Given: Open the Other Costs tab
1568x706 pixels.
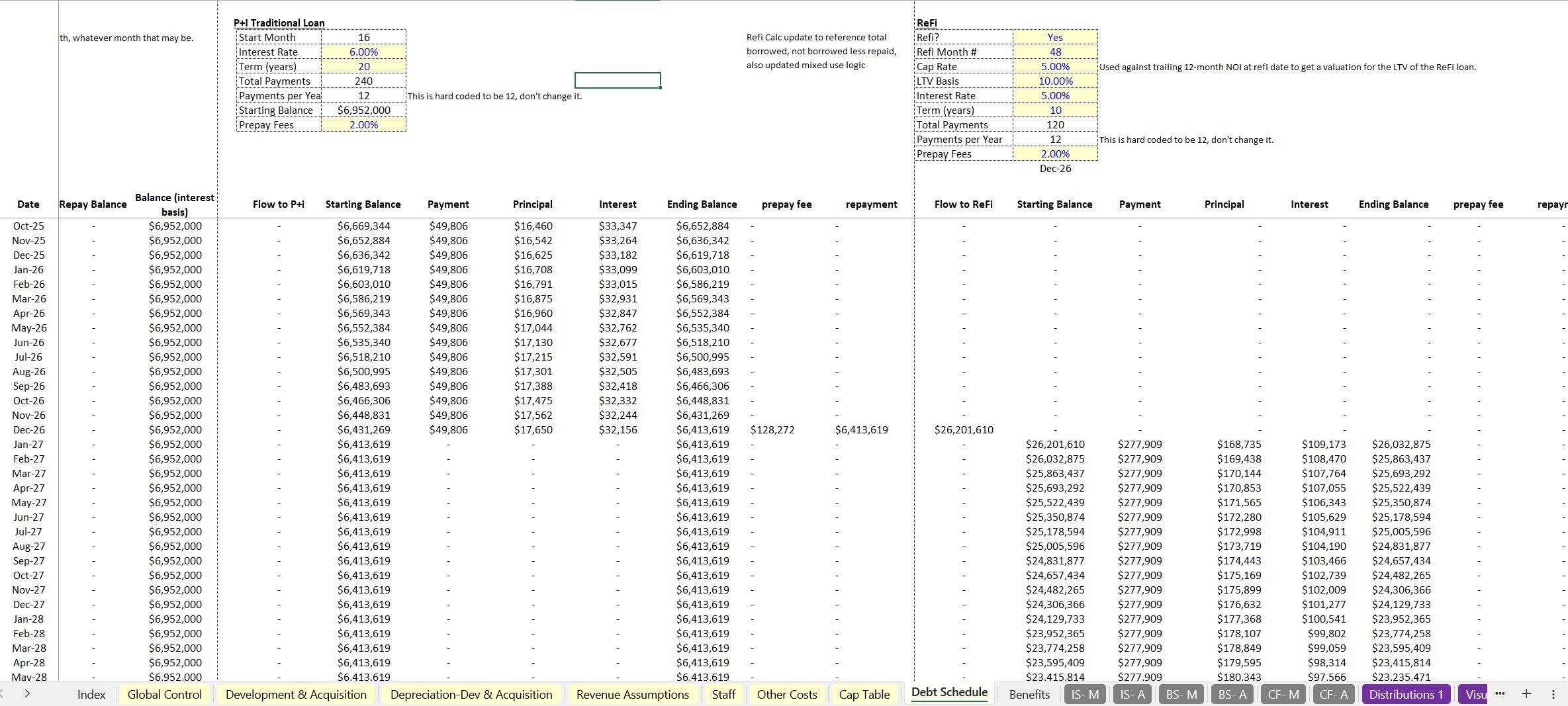Looking at the screenshot, I should point(787,694).
